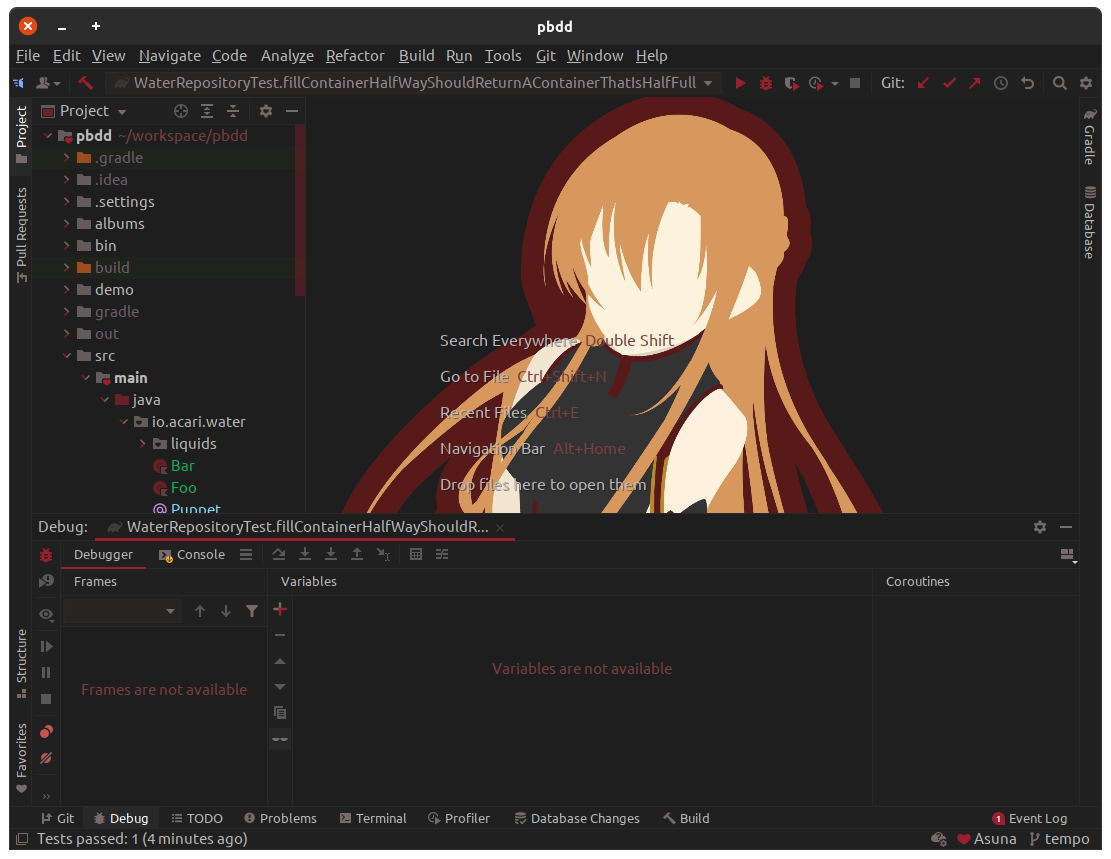1111x859 pixels.
Task: Collapse the io.acari.water package
Action: coord(123,421)
